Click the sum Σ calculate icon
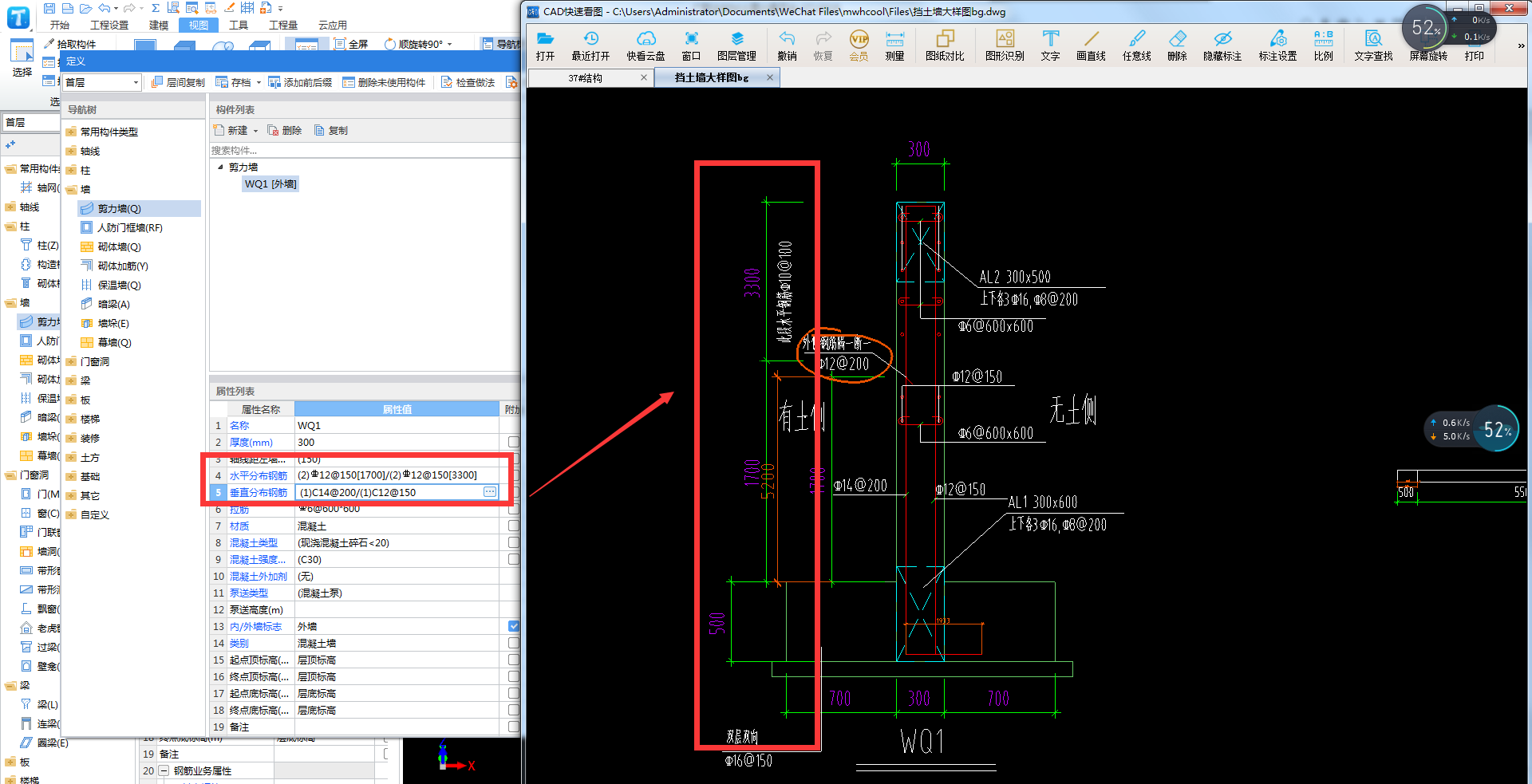Screen dimensions: 1532x784 (x=155, y=8)
